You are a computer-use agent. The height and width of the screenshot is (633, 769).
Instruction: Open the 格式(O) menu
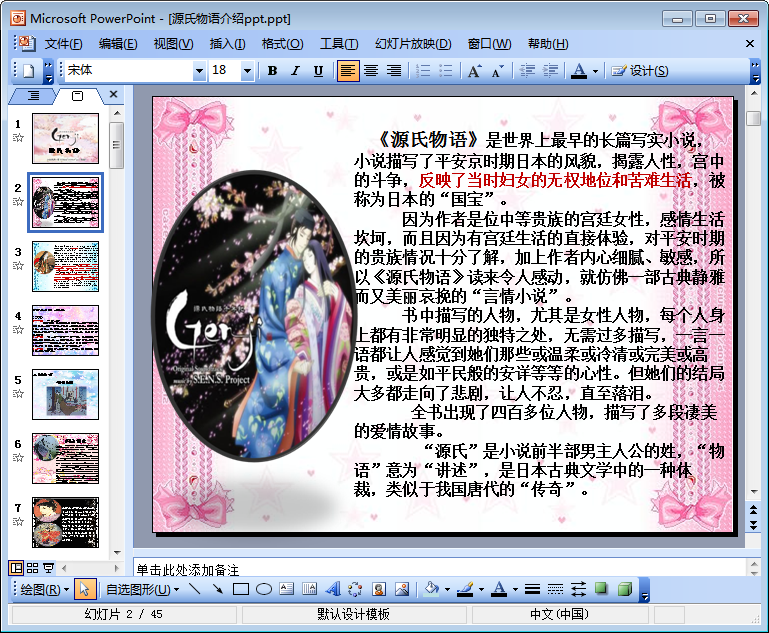pyautogui.click(x=282, y=44)
